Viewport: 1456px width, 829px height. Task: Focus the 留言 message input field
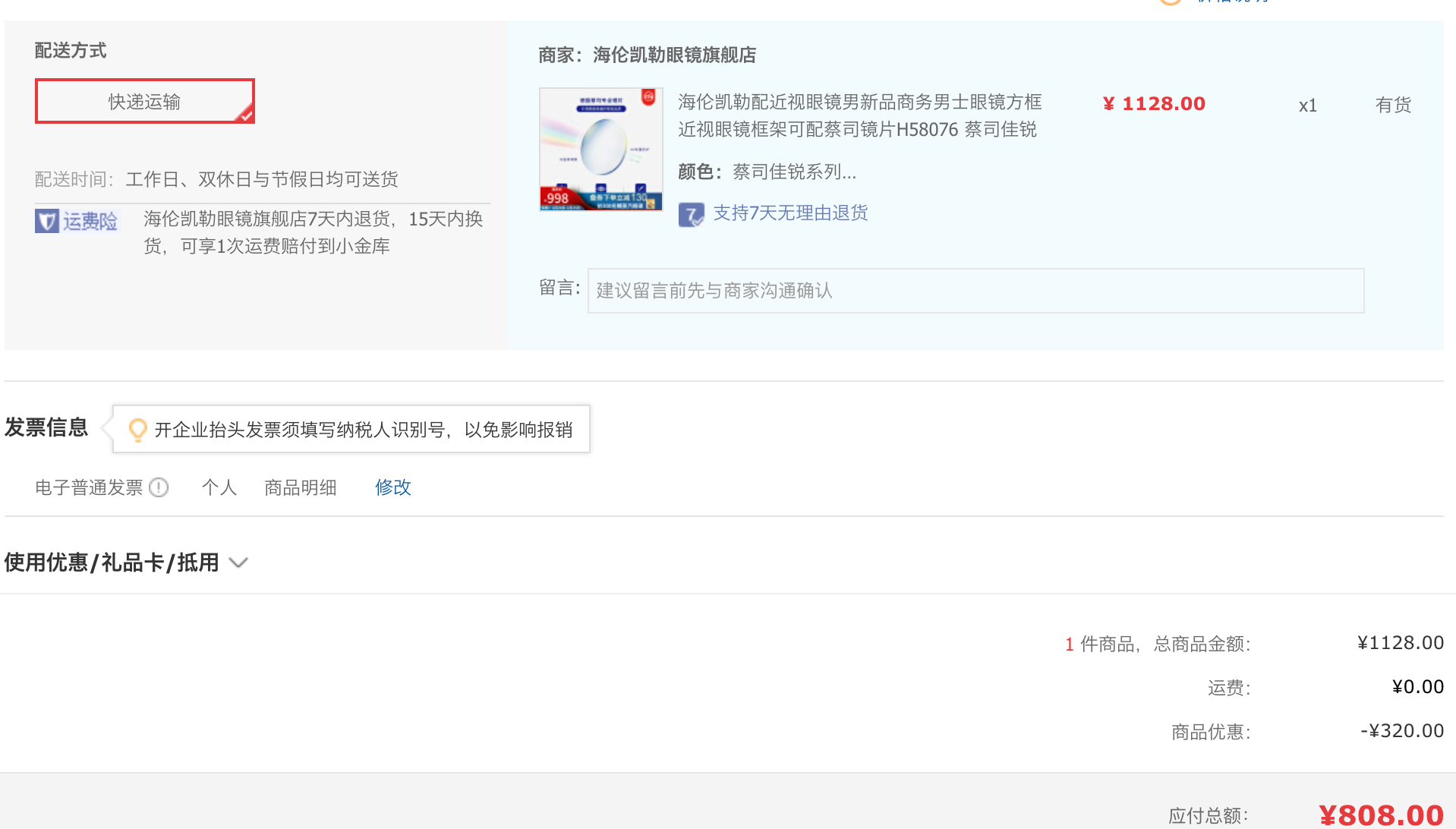[975, 291]
